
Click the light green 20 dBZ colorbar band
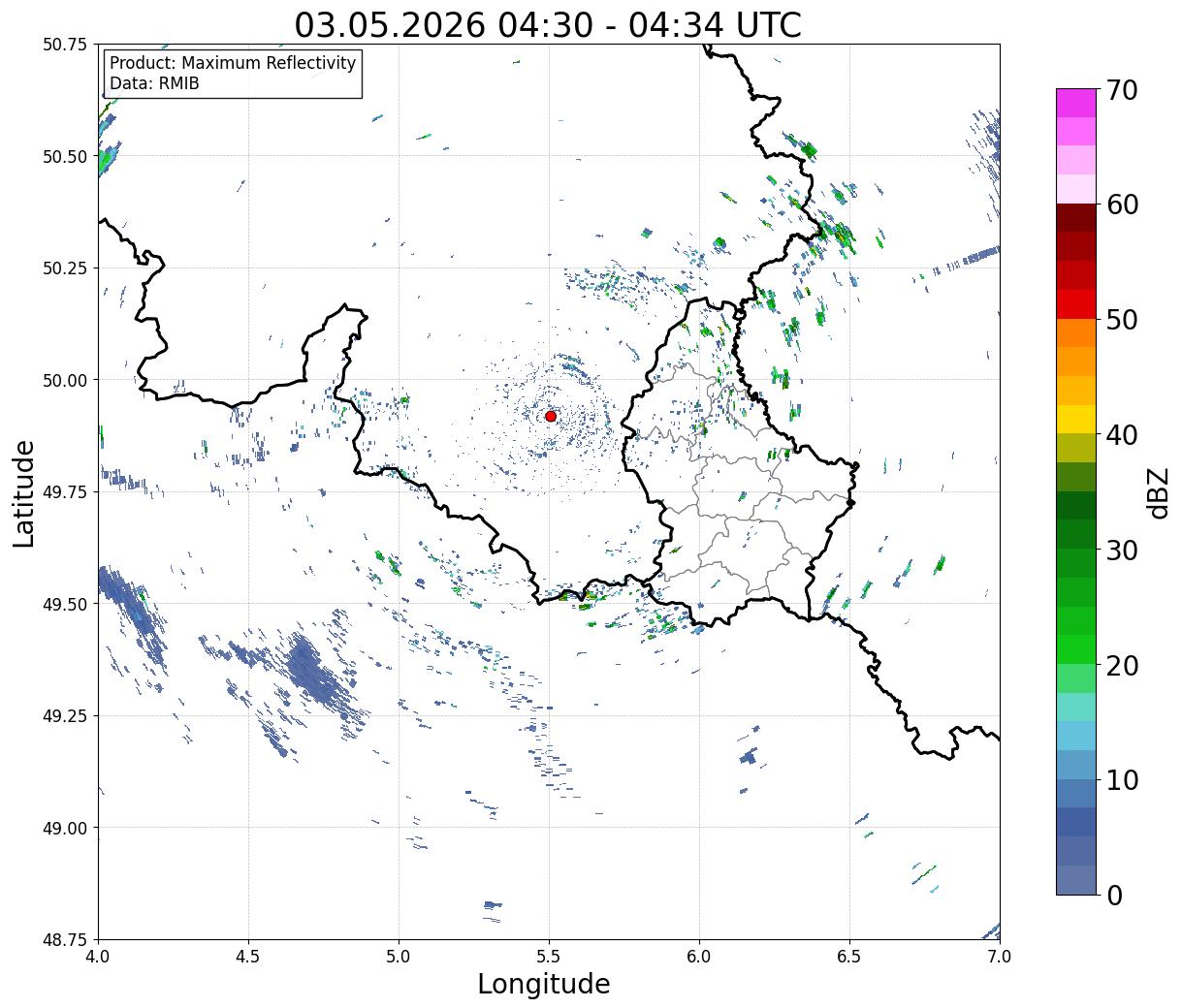point(1076,649)
